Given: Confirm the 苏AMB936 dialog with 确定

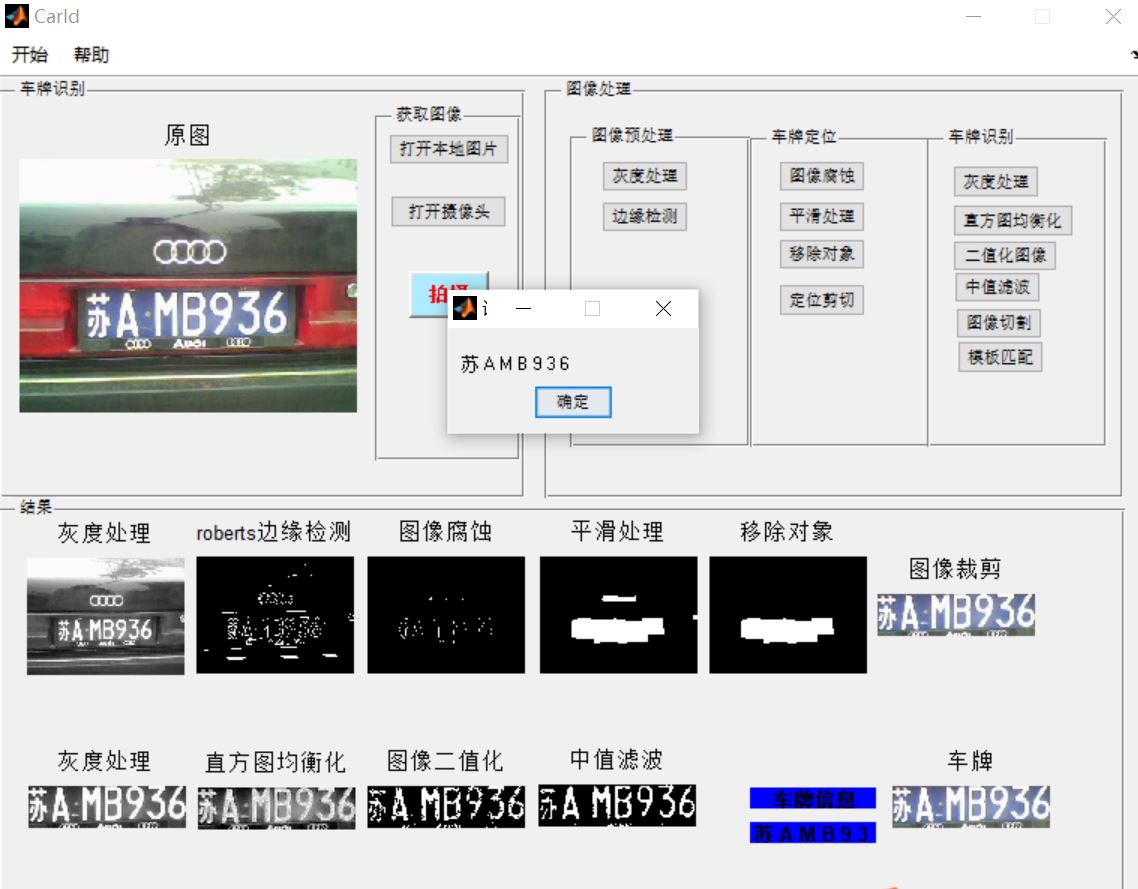Looking at the screenshot, I should click(x=573, y=402).
